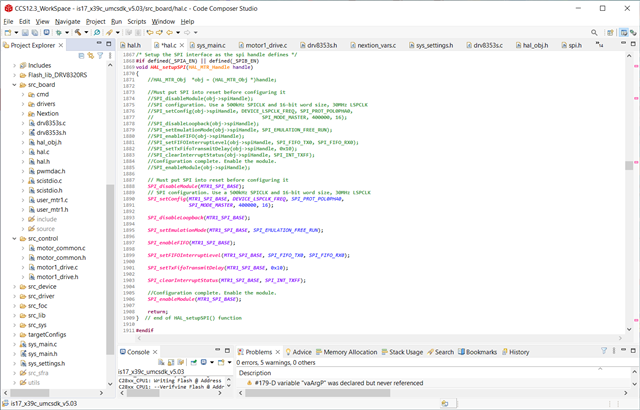Screen dimensions: 640x410
Task: Close the *hal.c editor tab
Action: [182, 45]
